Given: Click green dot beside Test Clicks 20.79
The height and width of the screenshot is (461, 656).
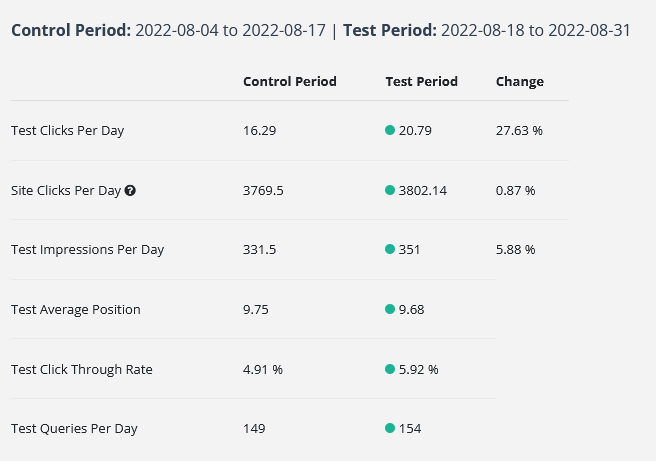Looking at the screenshot, I should (x=390, y=130).
